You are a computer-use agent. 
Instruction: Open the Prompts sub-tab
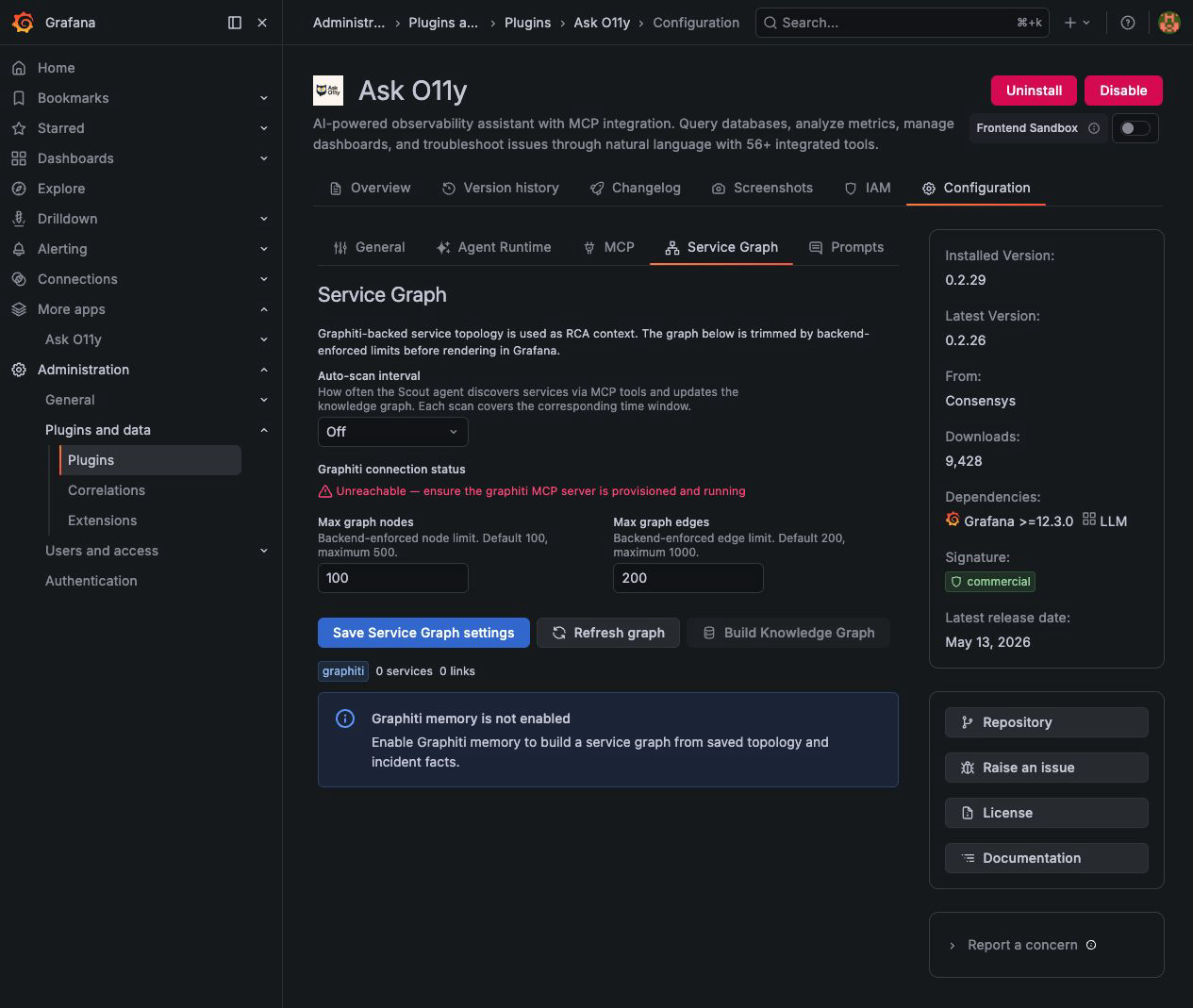847,247
